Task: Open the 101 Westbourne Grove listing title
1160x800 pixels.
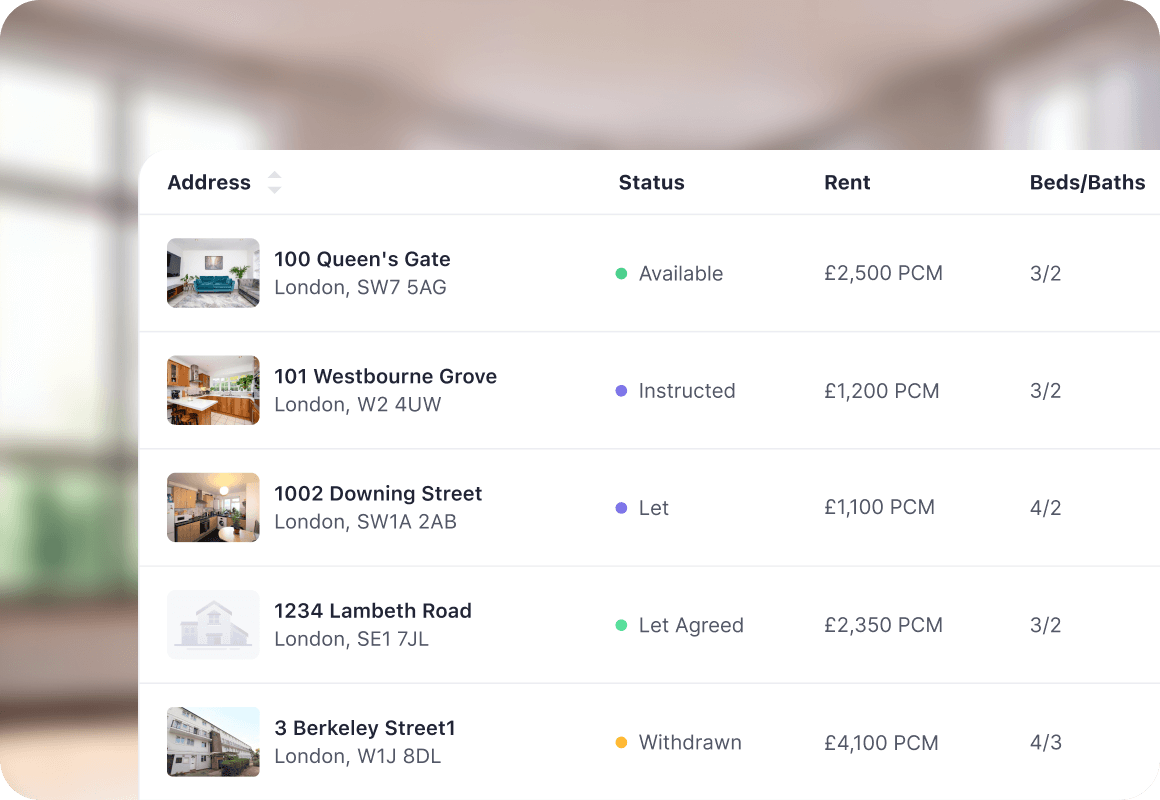Action: click(x=385, y=376)
